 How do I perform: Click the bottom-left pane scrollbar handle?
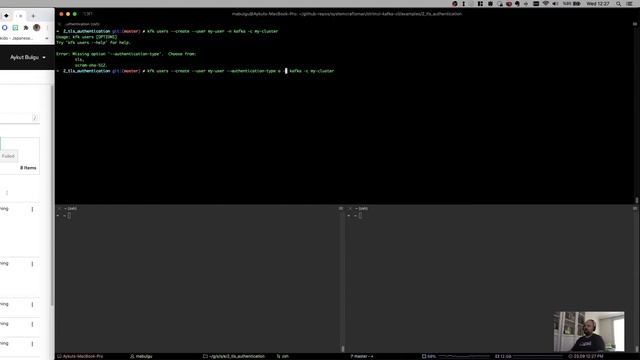click(343, 349)
